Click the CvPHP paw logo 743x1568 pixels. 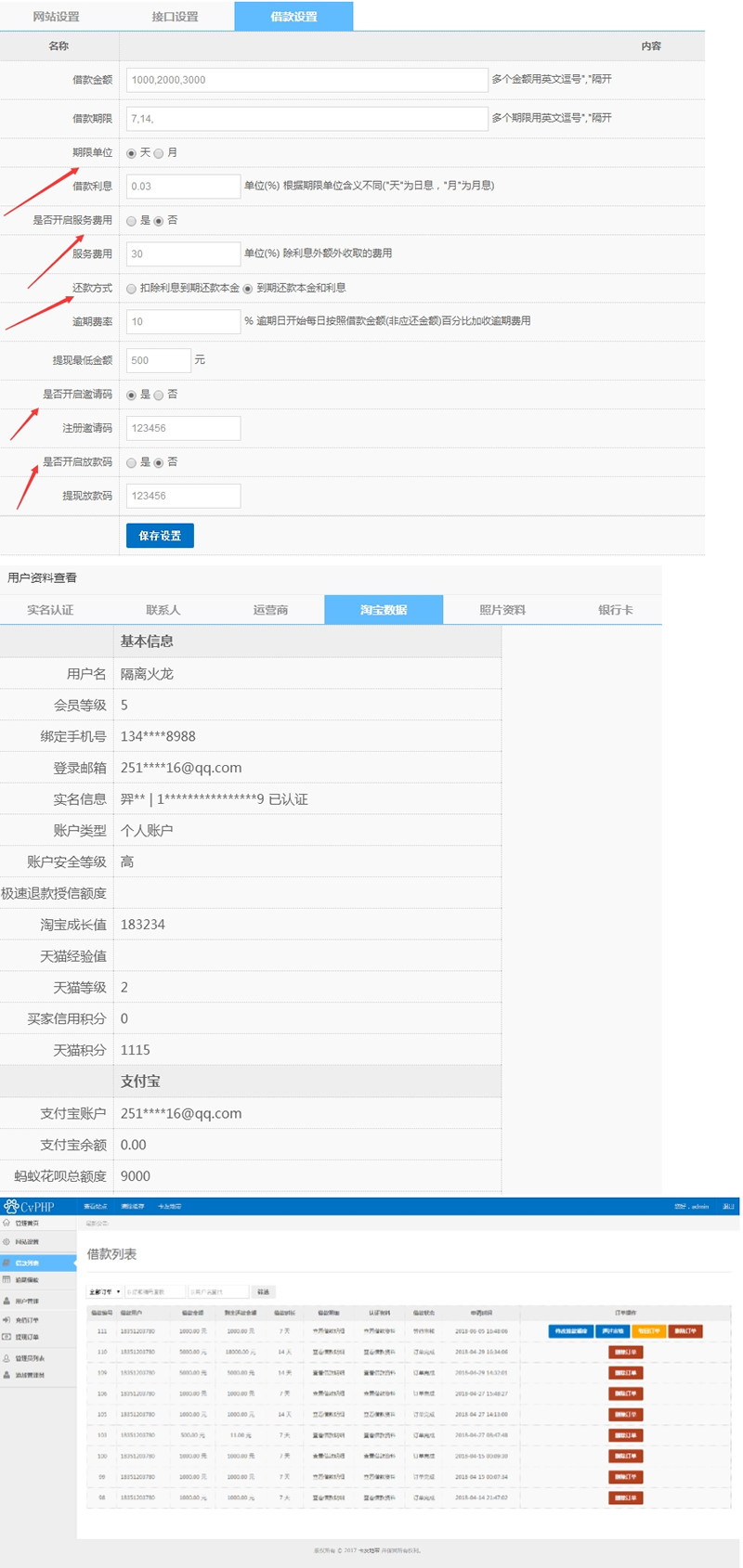coord(11,1207)
